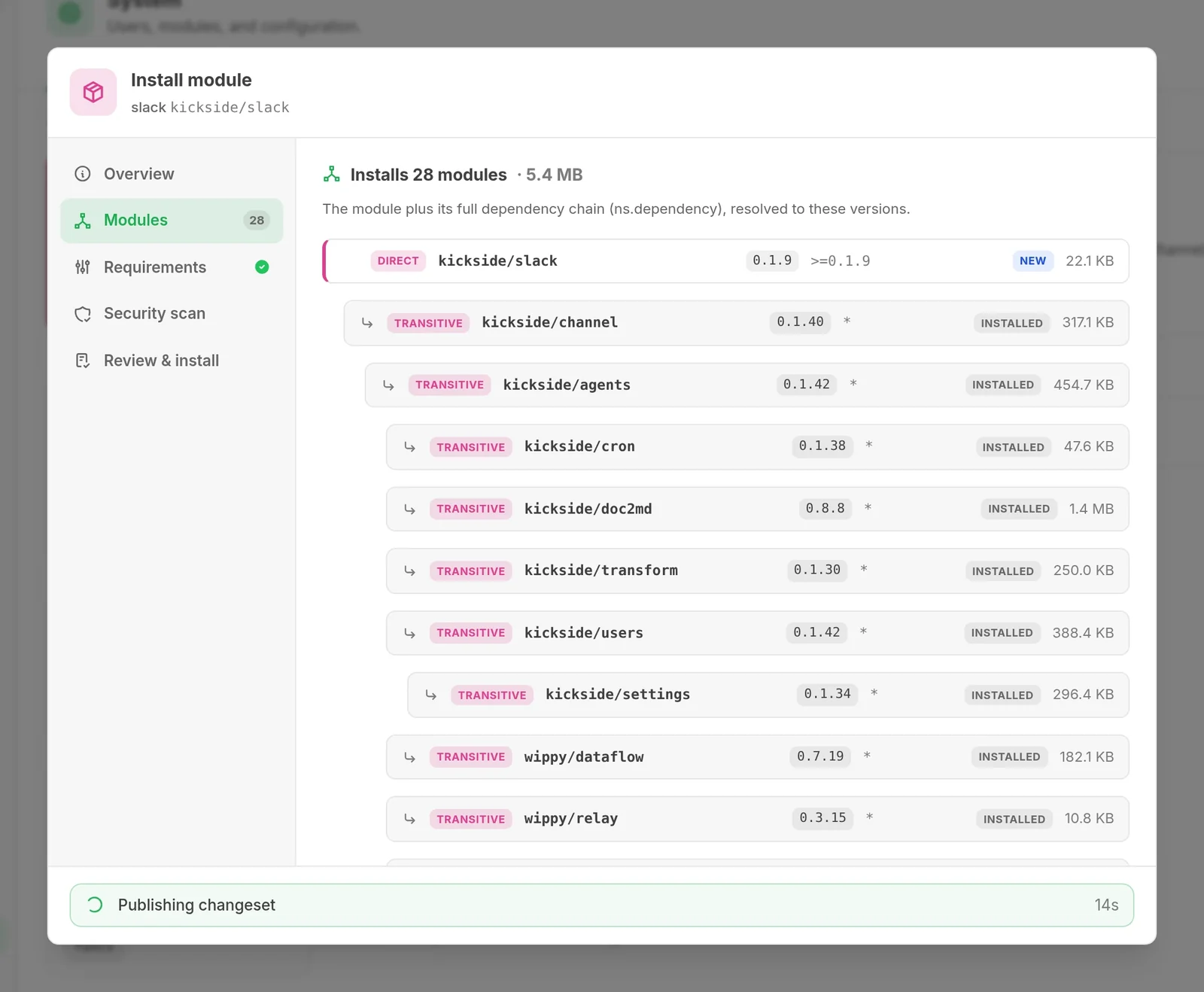Click the arrow icon on kickside/users row
This screenshot has height=992, width=1204.
coord(409,633)
